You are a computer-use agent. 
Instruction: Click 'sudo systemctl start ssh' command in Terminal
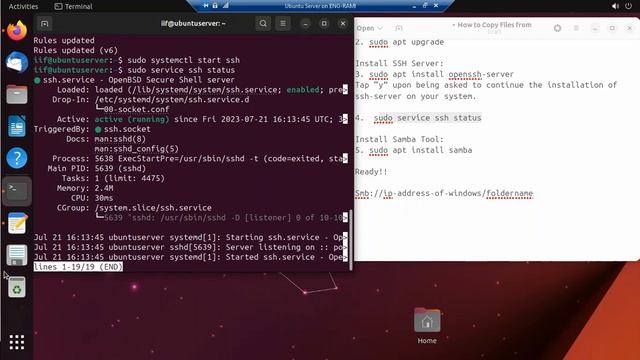click(183, 60)
